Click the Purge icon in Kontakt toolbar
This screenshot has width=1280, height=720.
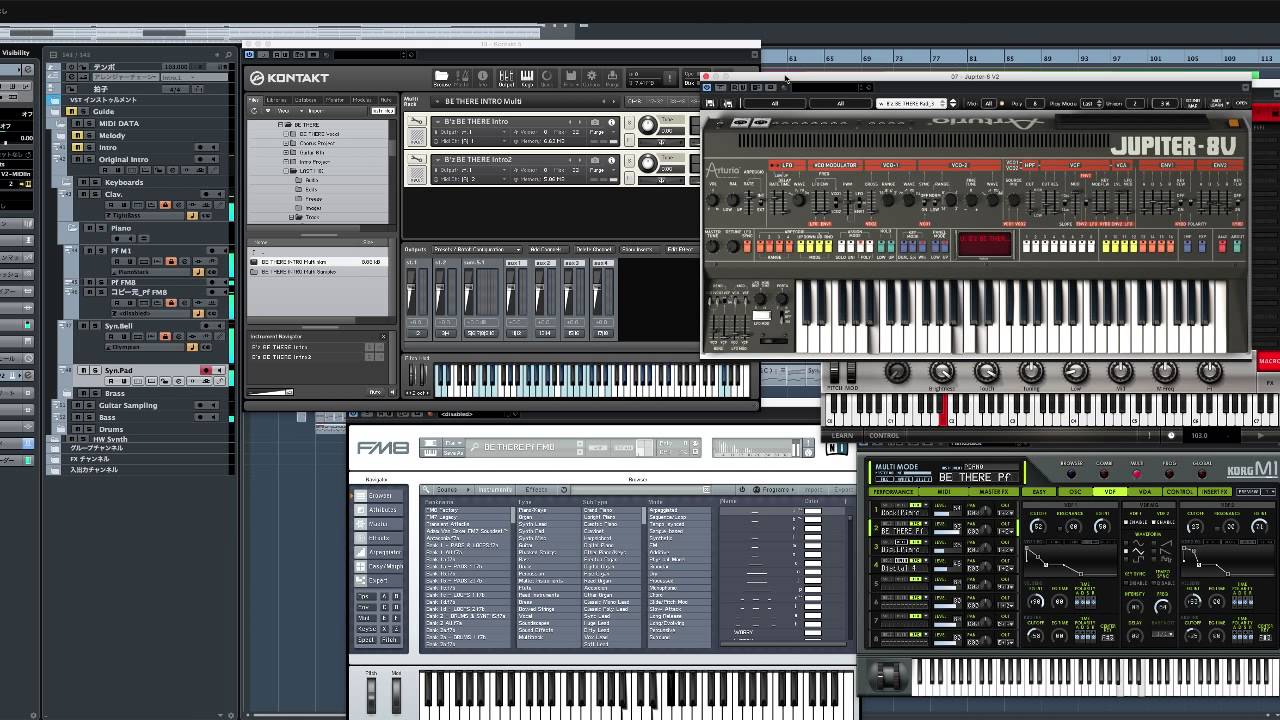613,77
